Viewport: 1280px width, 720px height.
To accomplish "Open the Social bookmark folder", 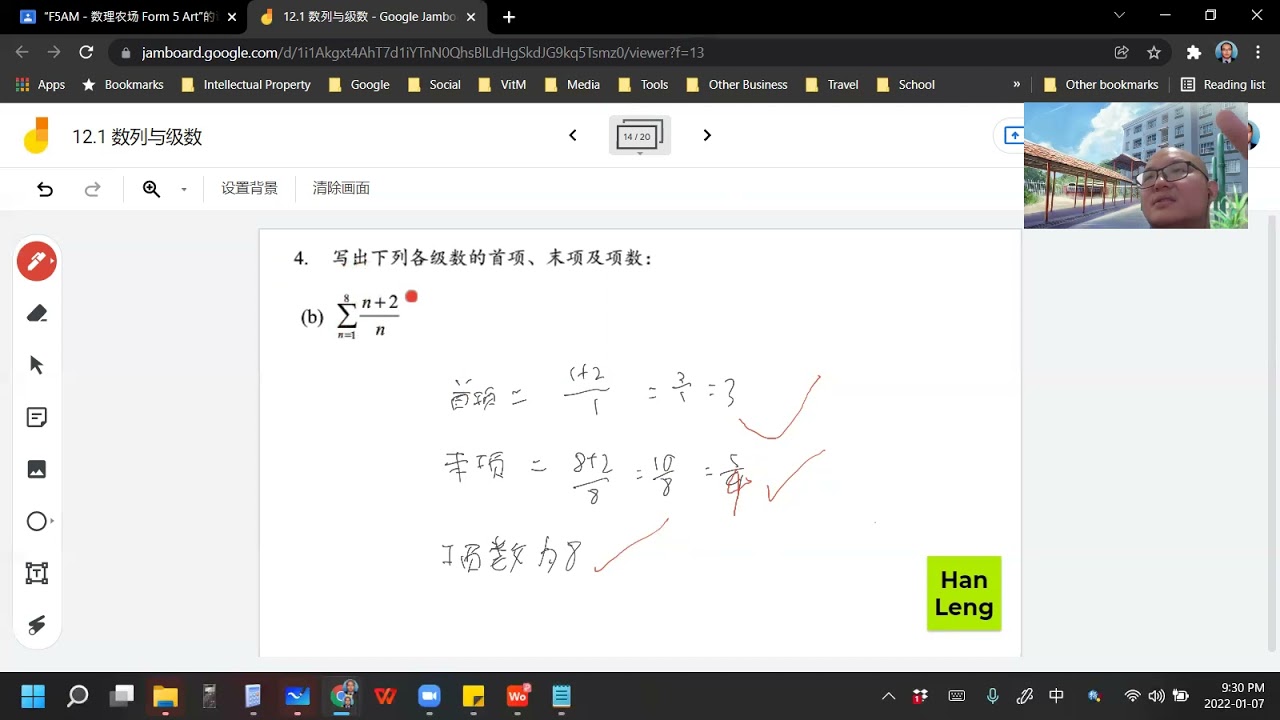I will tap(435, 85).
